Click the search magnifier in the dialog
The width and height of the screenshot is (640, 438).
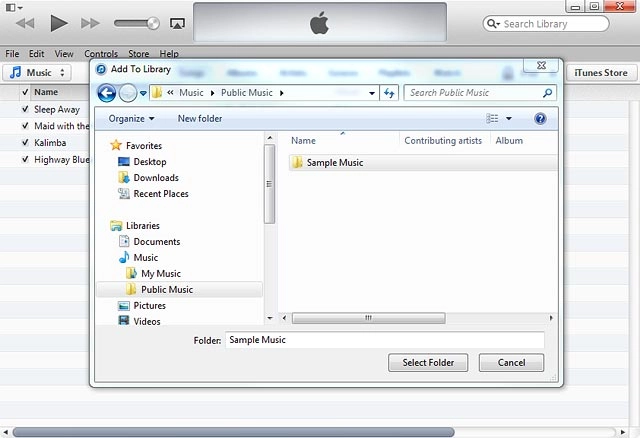(547, 93)
